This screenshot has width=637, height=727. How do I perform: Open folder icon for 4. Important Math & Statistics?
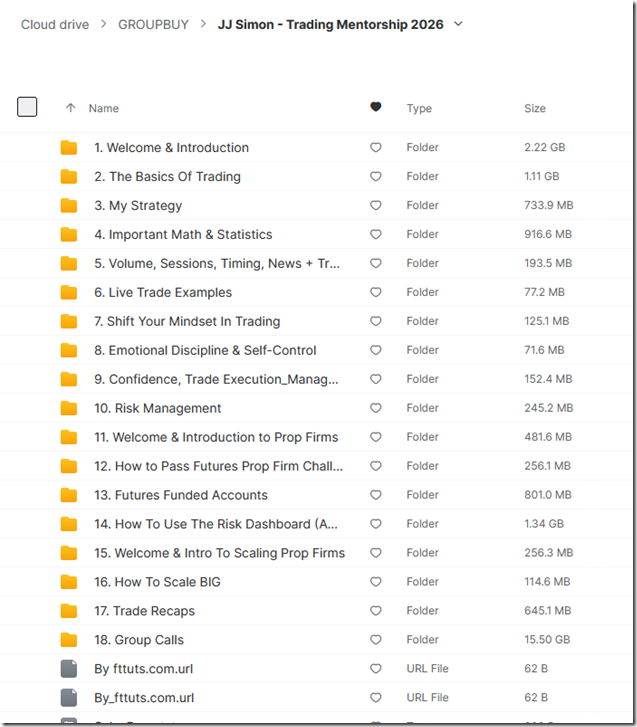(x=69, y=234)
